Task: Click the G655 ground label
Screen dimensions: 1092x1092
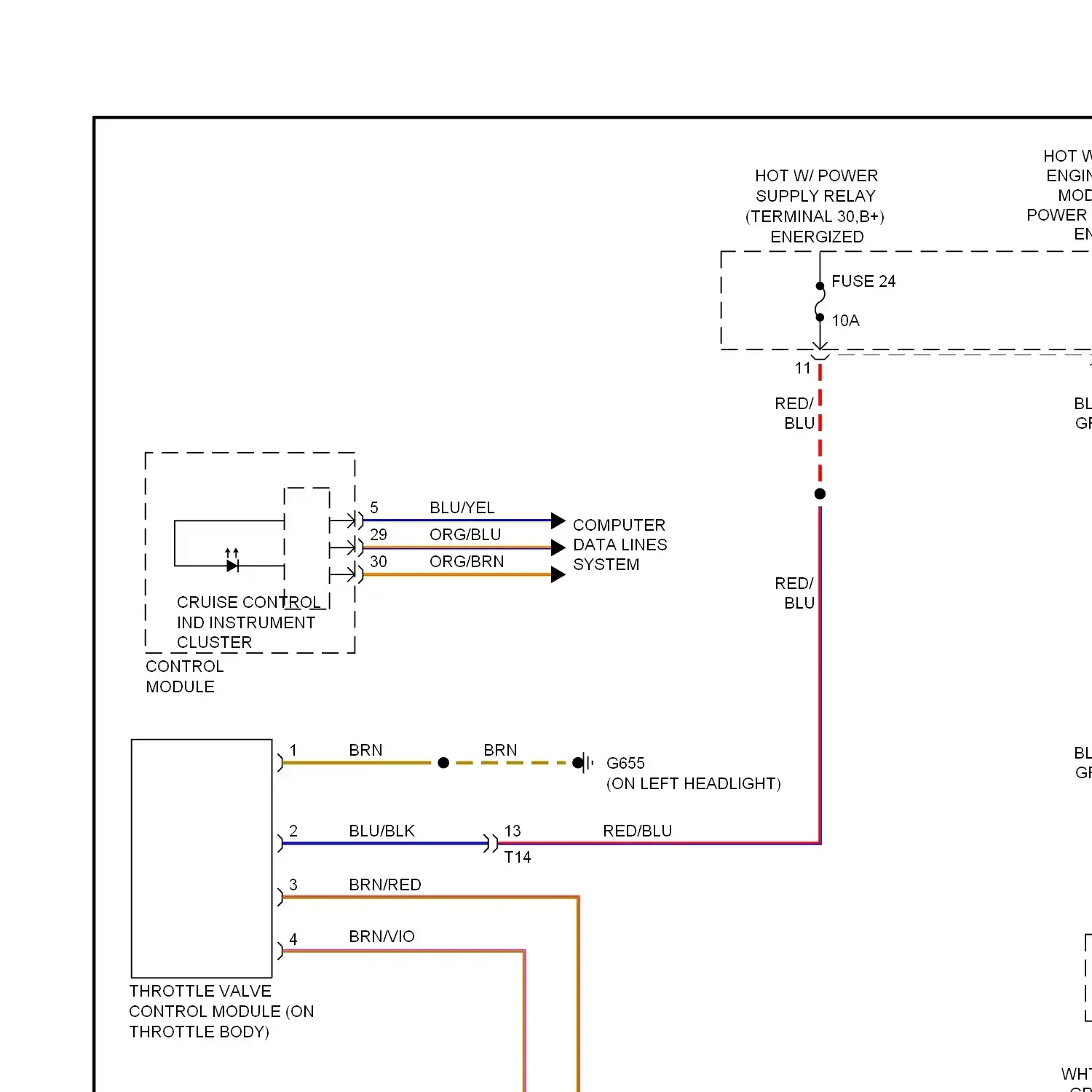Action: 625,763
